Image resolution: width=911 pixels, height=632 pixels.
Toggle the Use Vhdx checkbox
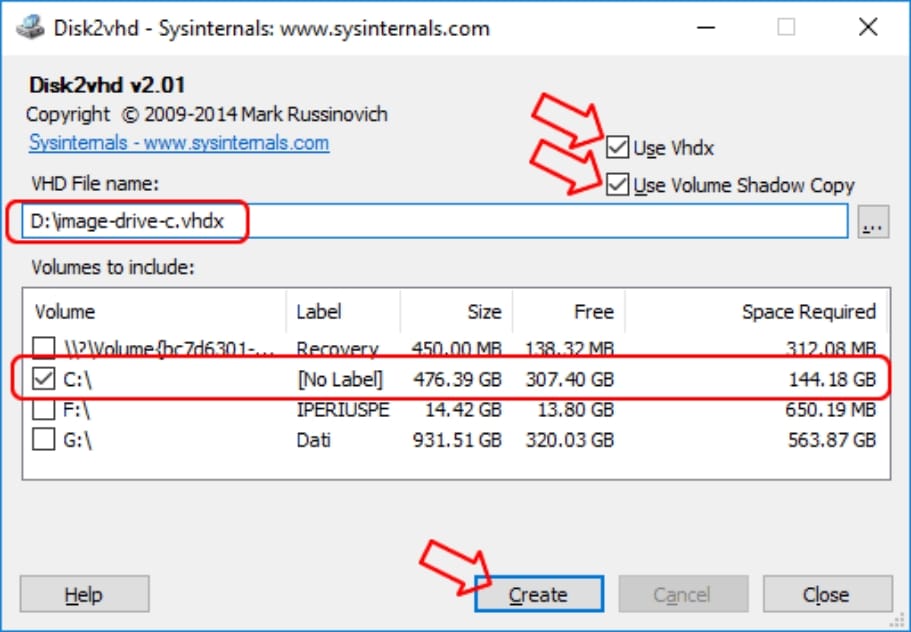618,148
